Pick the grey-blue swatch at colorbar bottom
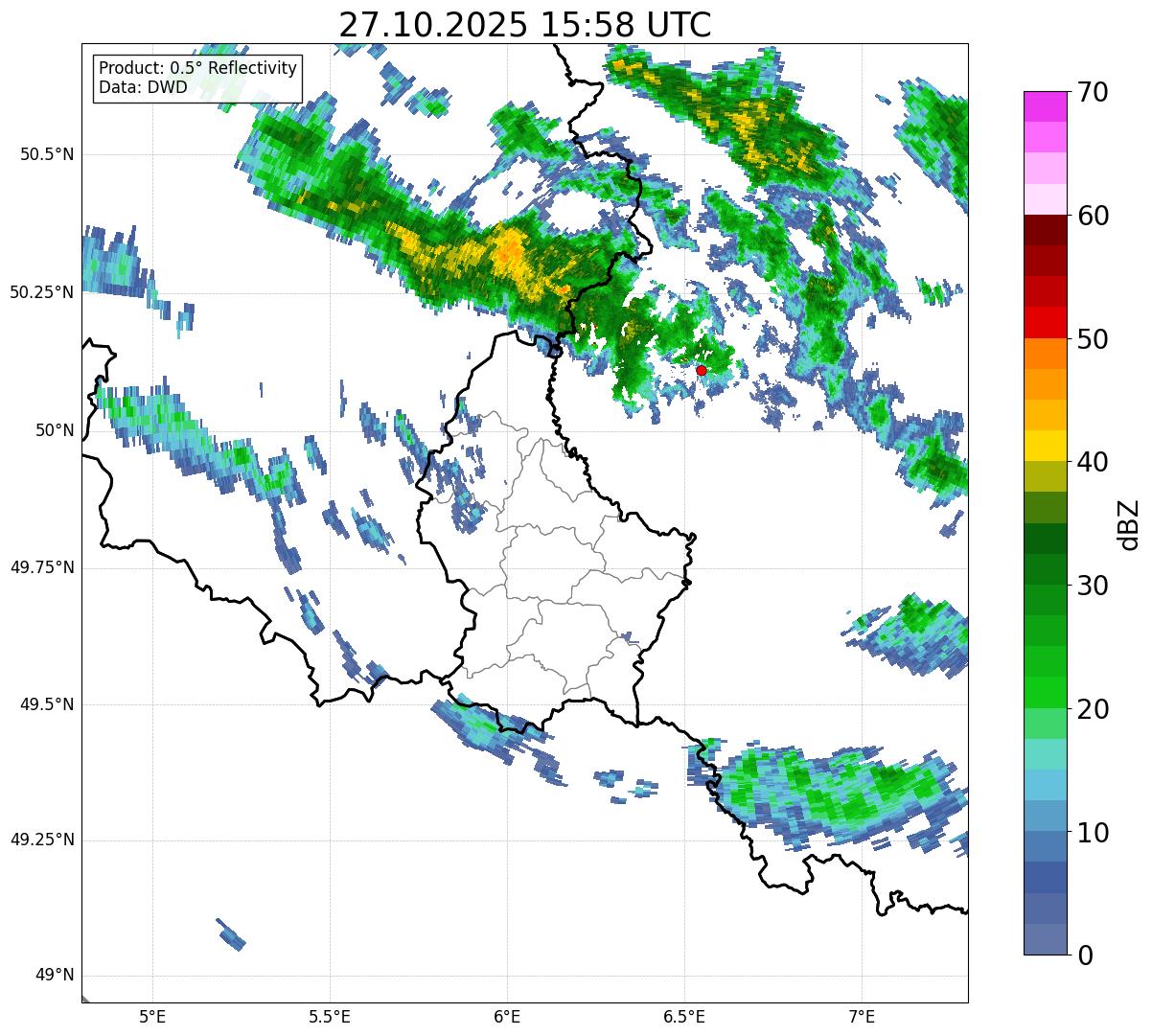Image resolution: width=1152 pixels, height=1036 pixels. click(x=1045, y=939)
